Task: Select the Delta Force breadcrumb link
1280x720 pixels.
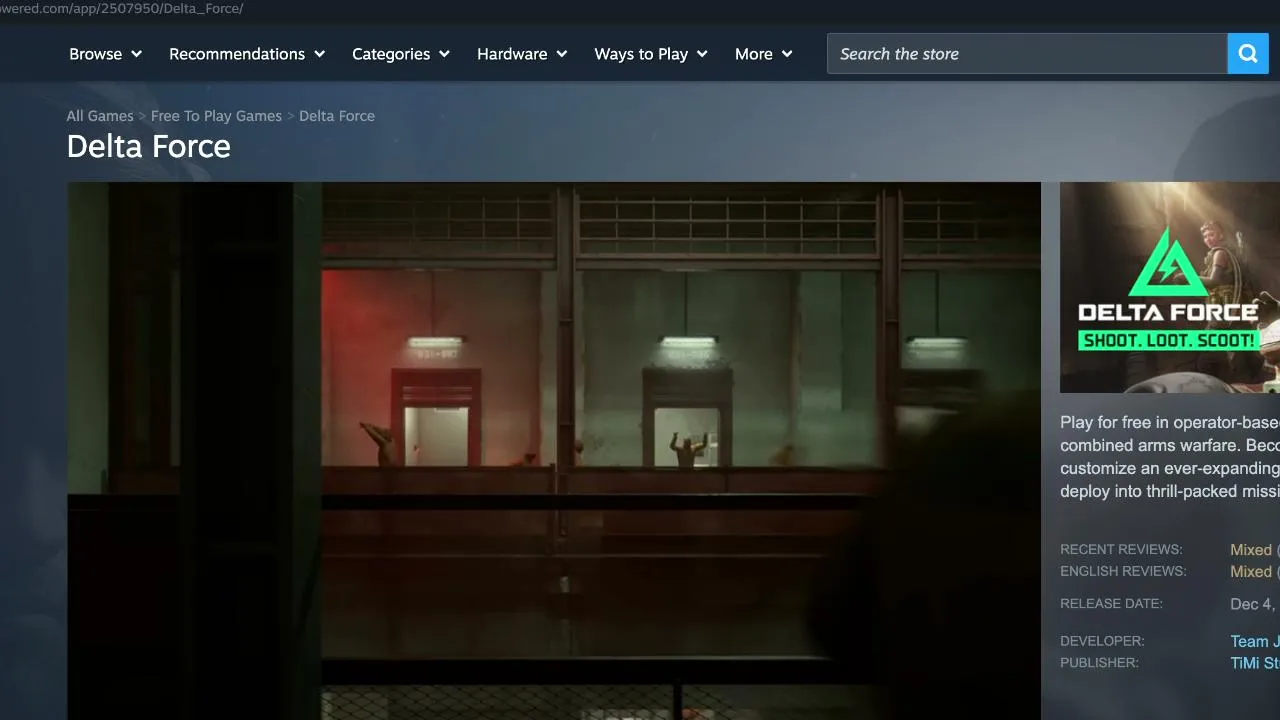Action: coord(337,116)
